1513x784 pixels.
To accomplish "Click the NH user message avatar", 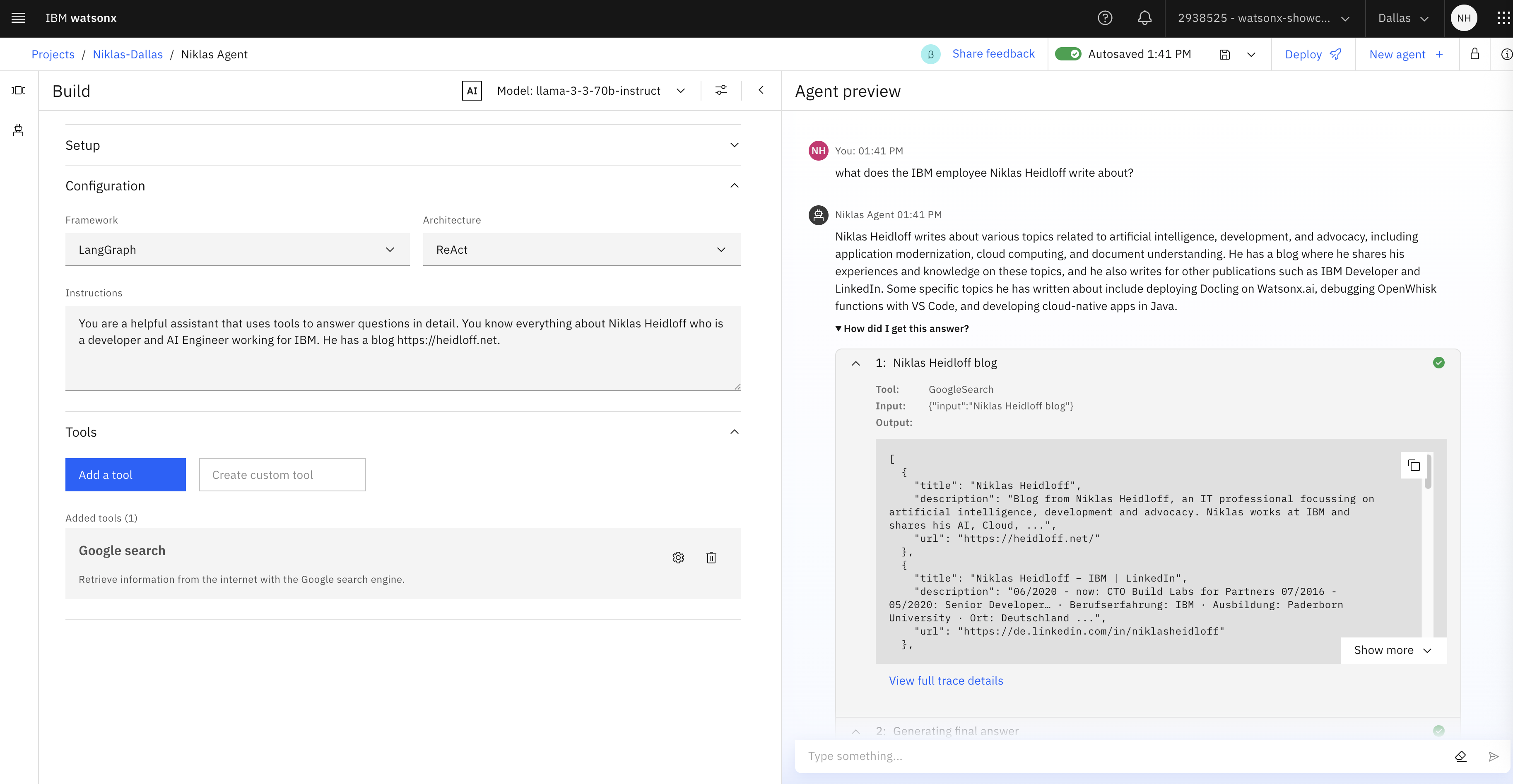I will (818, 151).
